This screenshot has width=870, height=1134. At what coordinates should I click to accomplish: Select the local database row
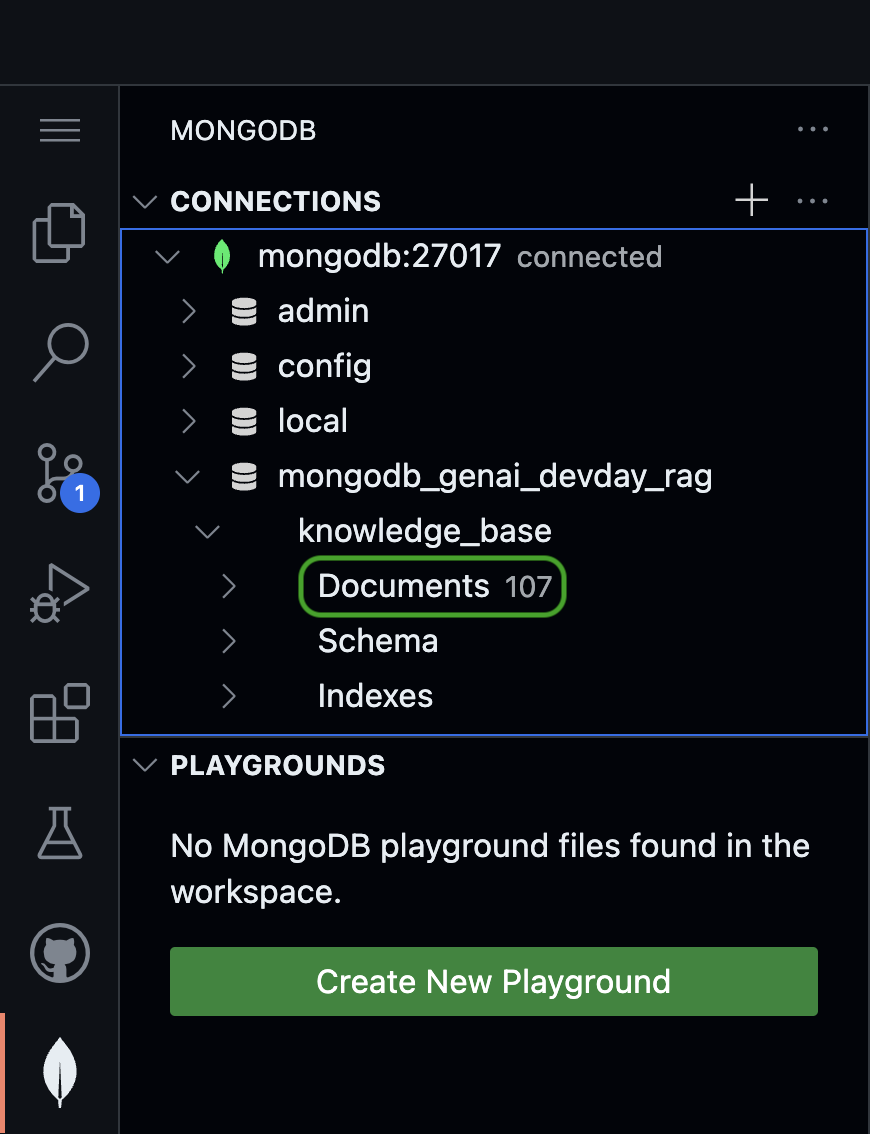pyautogui.click(x=494, y=422)
